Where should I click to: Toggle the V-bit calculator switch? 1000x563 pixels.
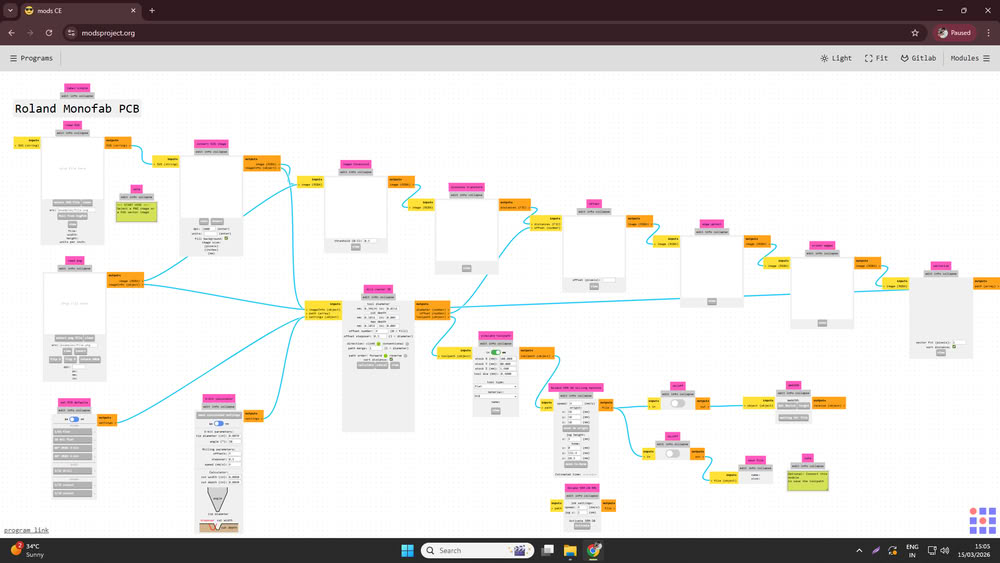pyautogui.click(x=219, y=423)
